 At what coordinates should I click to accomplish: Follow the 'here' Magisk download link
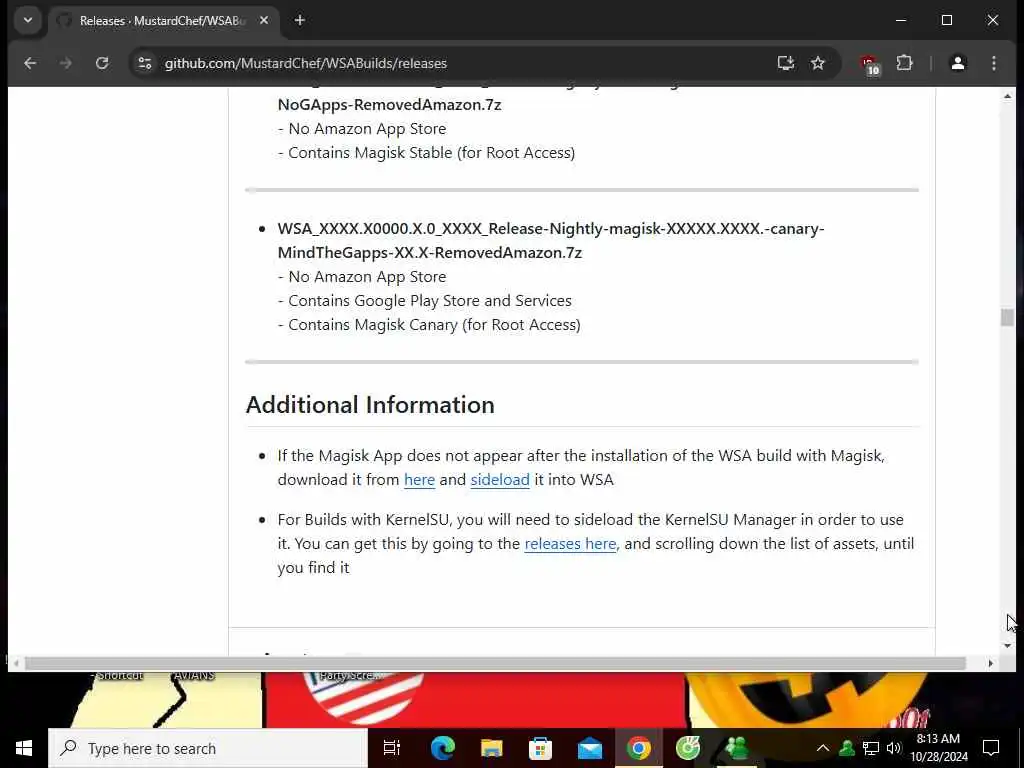tap(419, 479)
